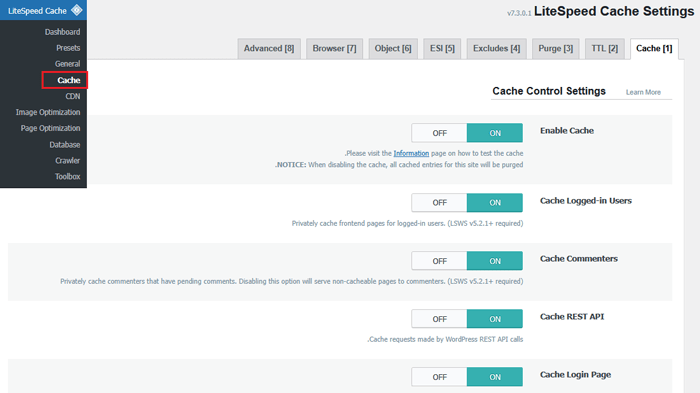Image resolution: width=700 pixels, height=393 pixels.
Task: Click the 'Privately cache commenters' description
Action: coord(292,281)
